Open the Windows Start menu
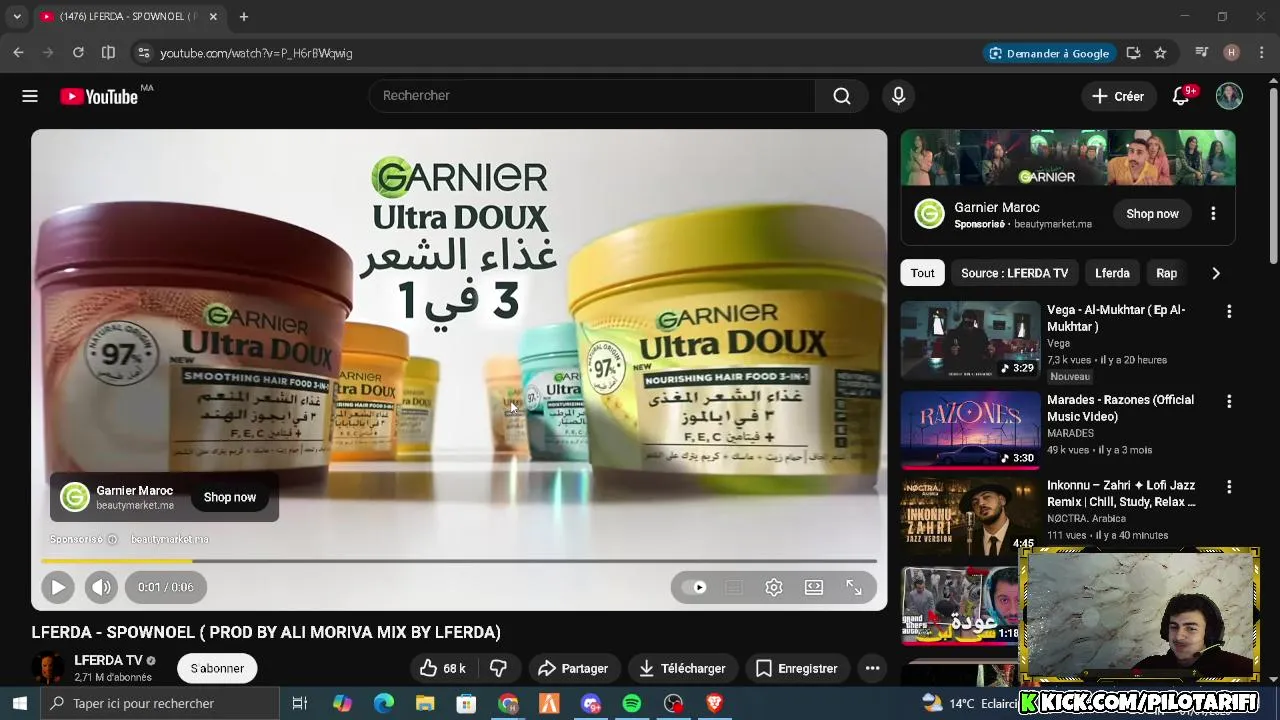 (x=19, y=703)
